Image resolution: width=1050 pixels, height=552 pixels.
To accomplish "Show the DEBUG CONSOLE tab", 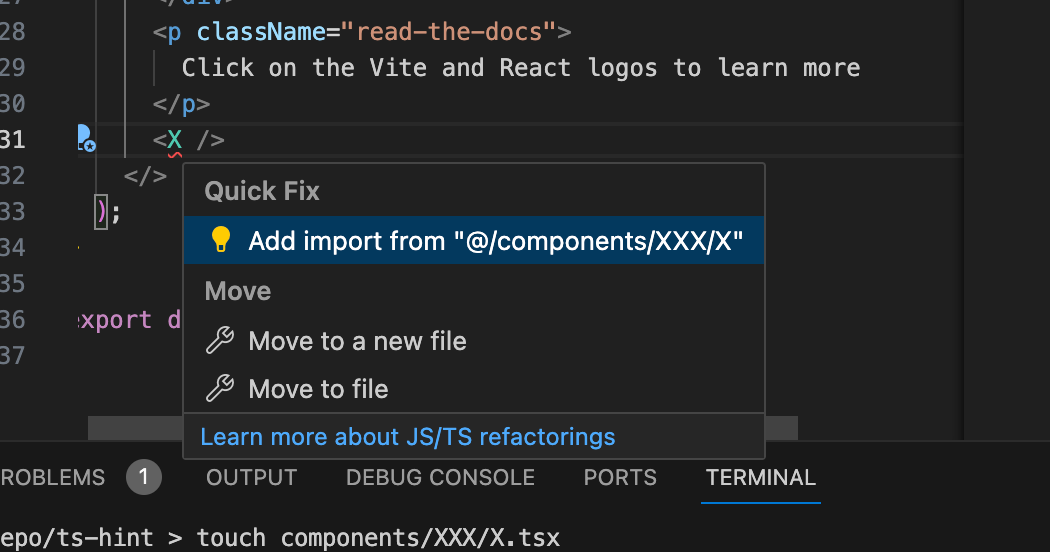I will pyautogui.click(x=440, y=478).
